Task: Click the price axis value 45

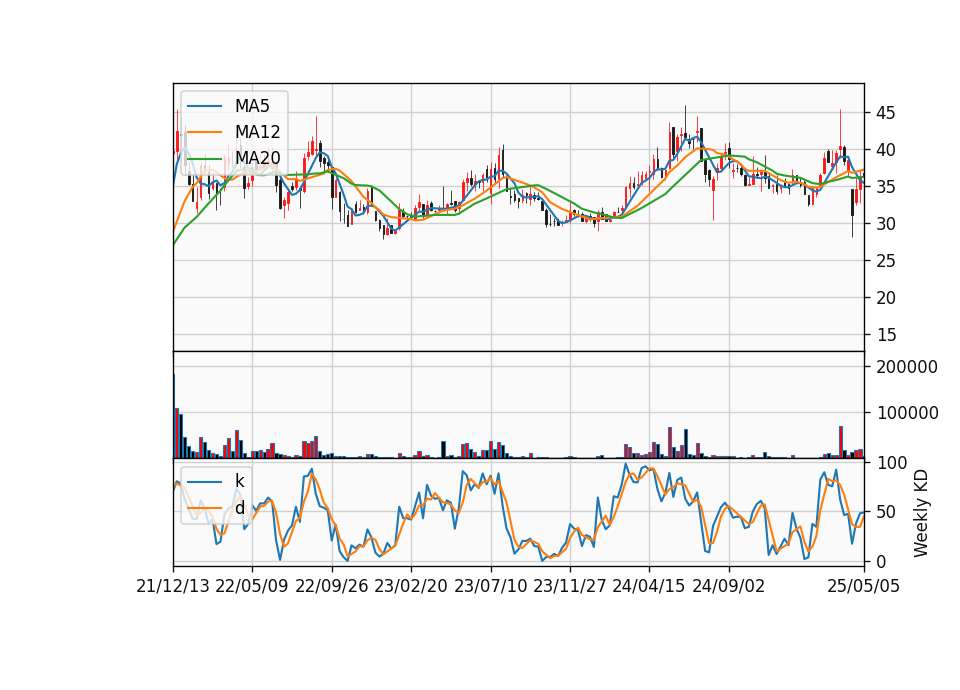Action: click(x=886, y=113)
